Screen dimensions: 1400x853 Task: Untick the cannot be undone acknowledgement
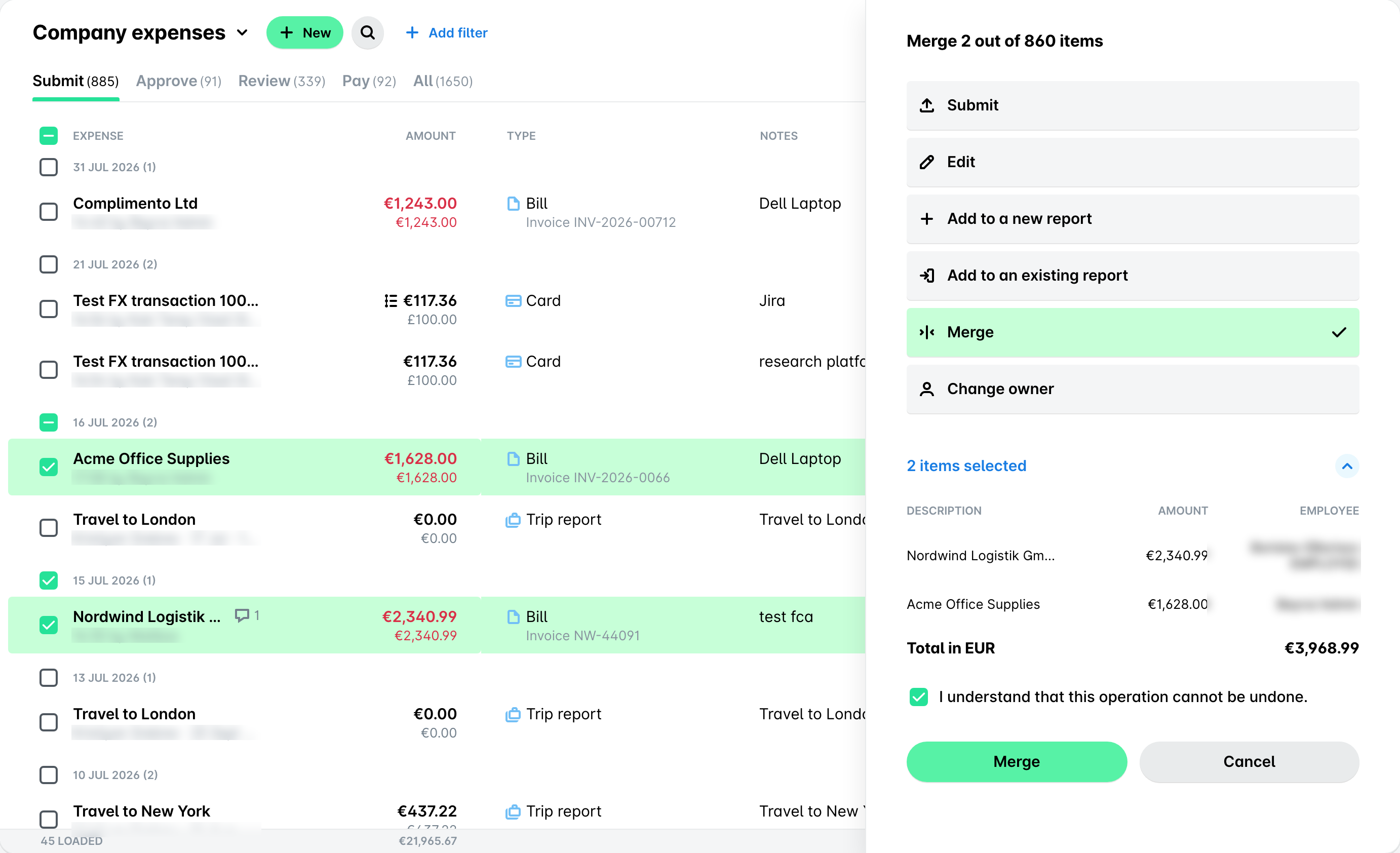click(919, 696)
